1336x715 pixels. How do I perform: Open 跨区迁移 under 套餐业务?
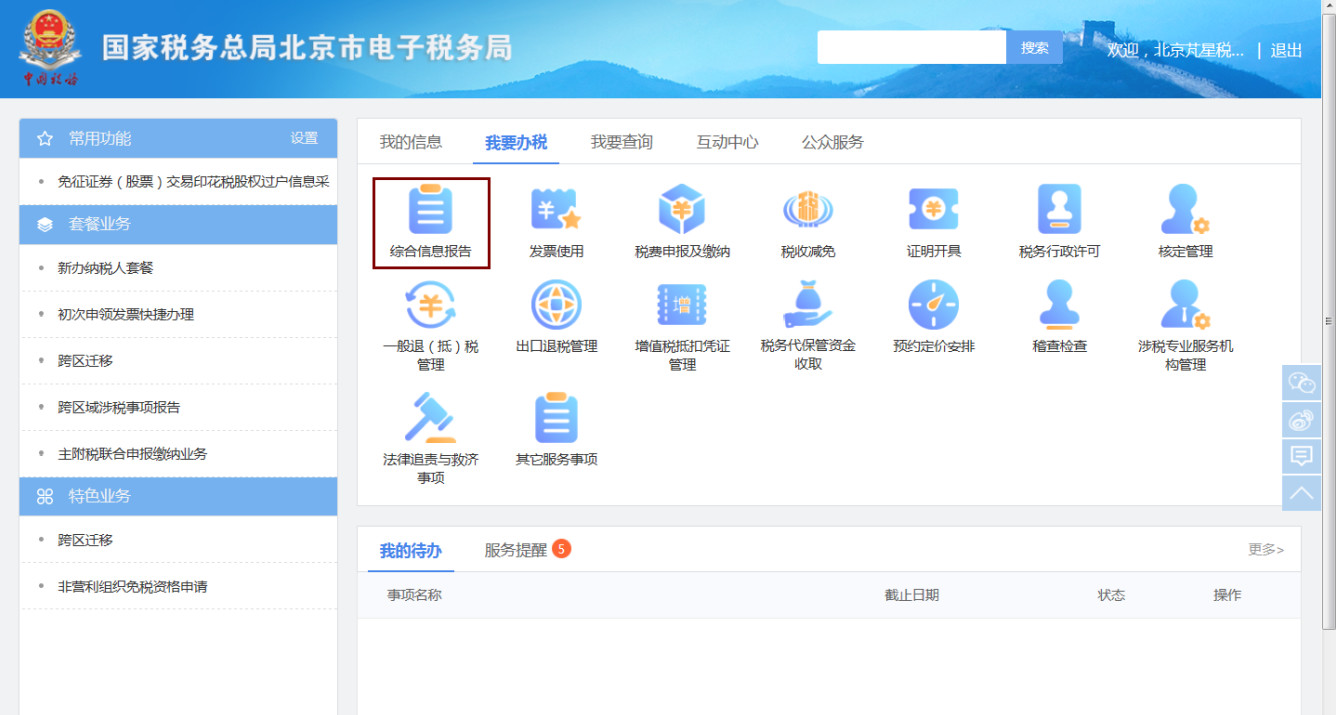pyautogui.click(x=85, y=360)
